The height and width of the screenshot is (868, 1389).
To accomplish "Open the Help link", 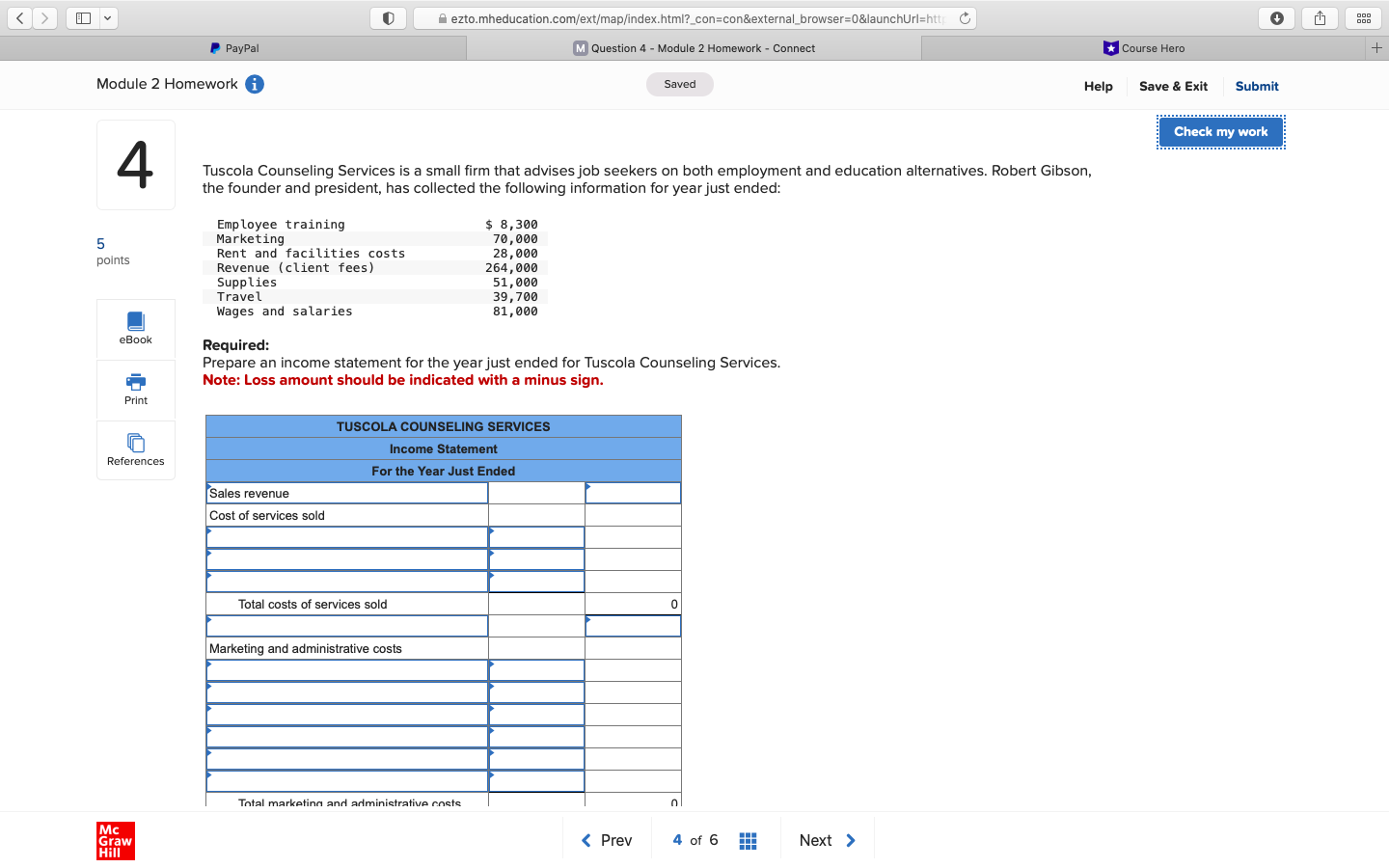I will [1098, 86].
